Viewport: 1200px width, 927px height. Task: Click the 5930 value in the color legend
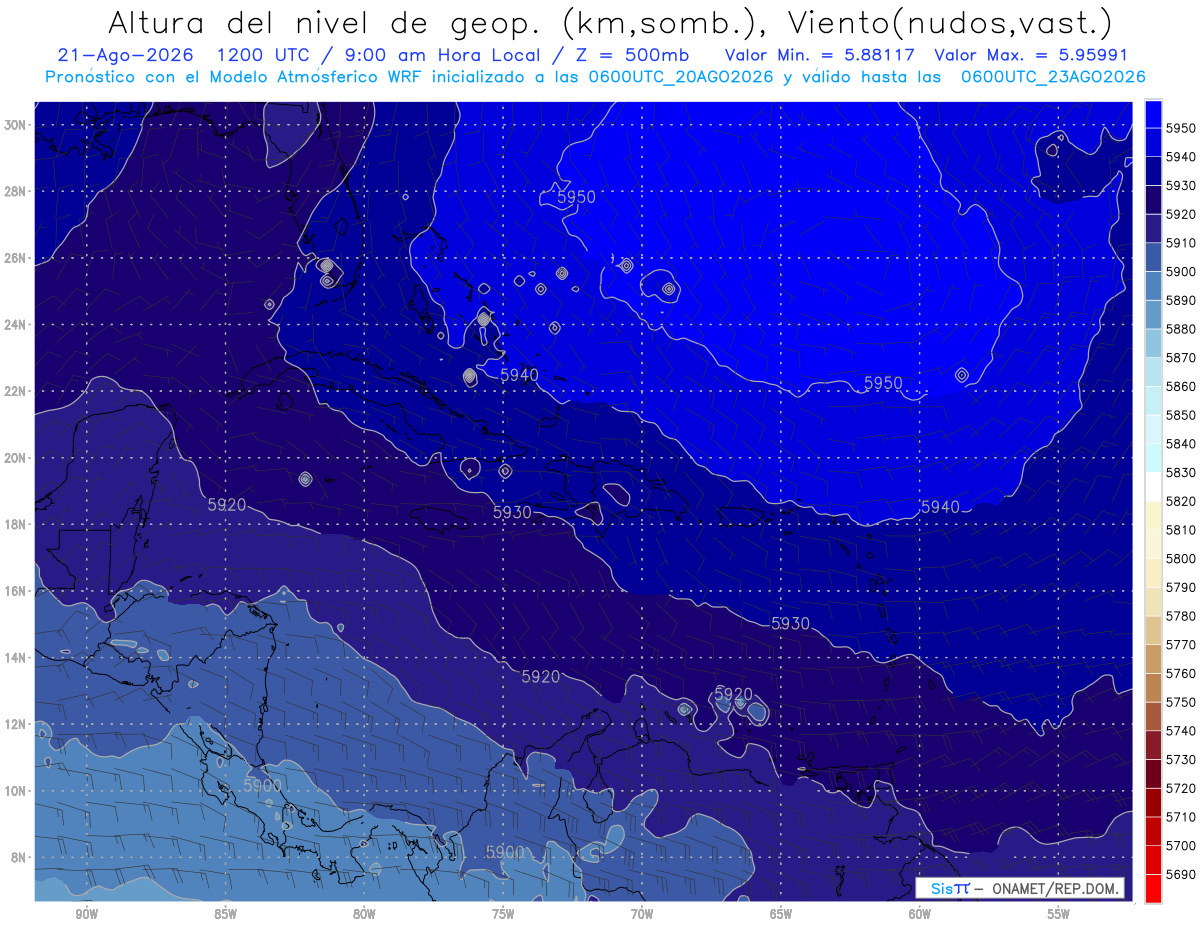click(1180, 186)
